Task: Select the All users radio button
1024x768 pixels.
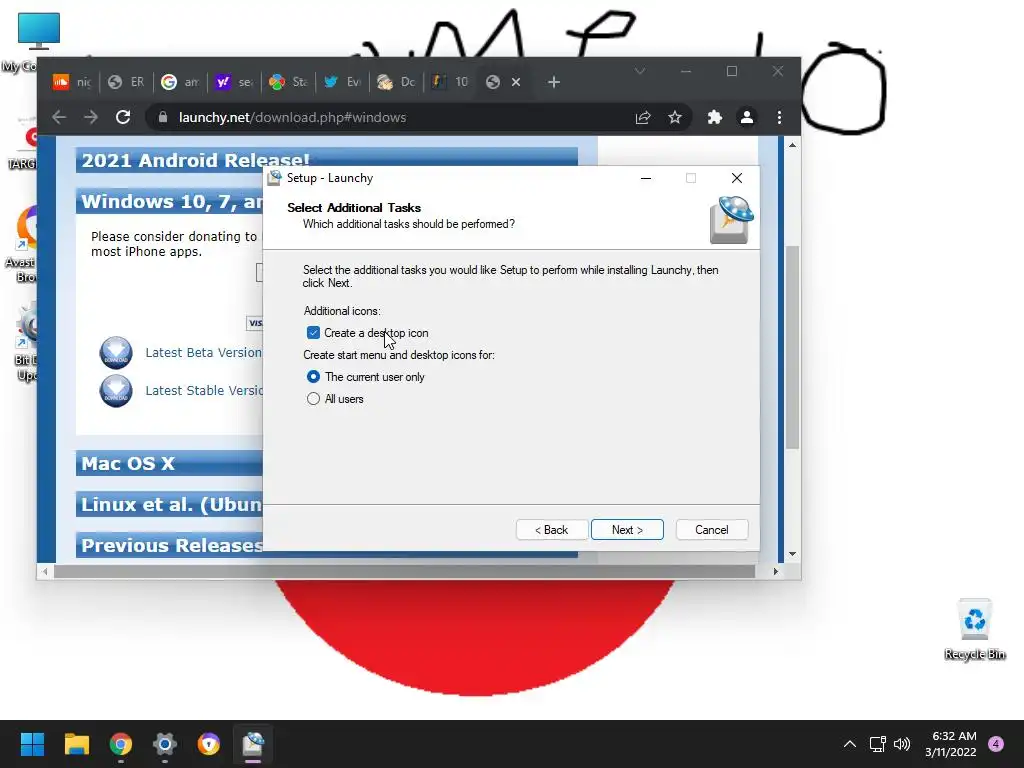Action: pyautogui.click(x=313, y=399)
